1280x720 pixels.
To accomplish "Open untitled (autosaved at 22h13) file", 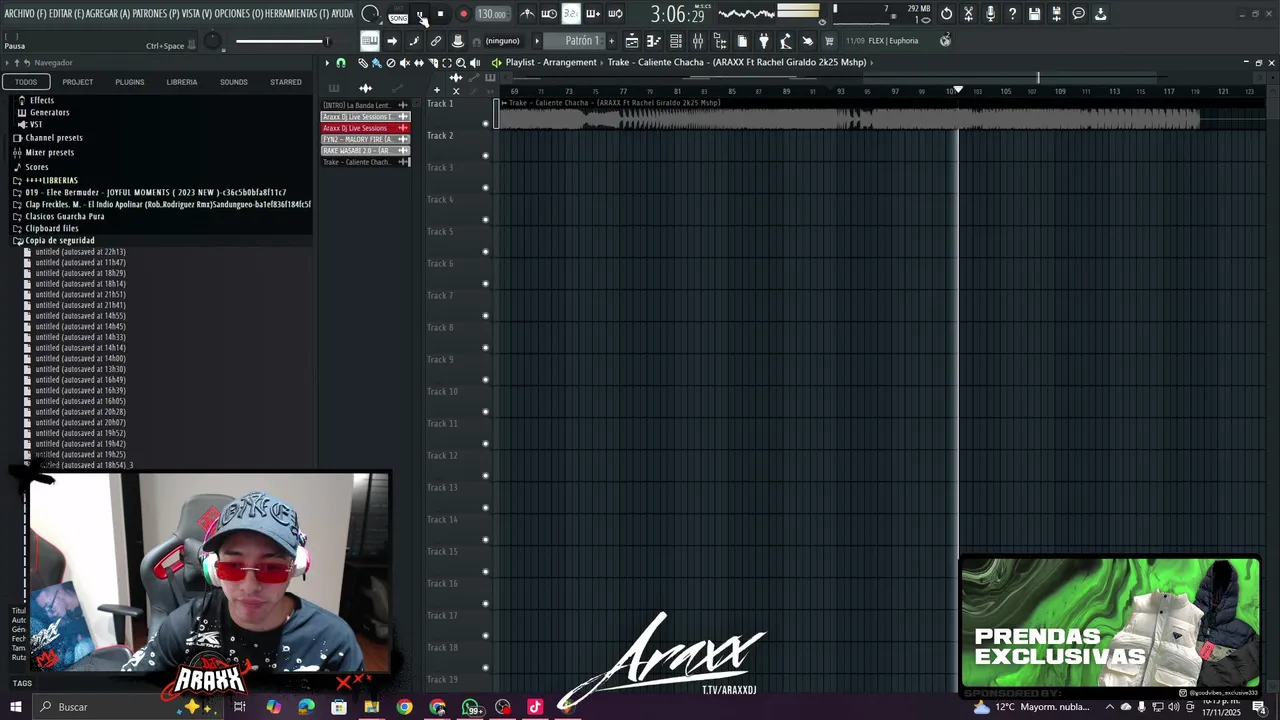I will click(x=80, y=251).
